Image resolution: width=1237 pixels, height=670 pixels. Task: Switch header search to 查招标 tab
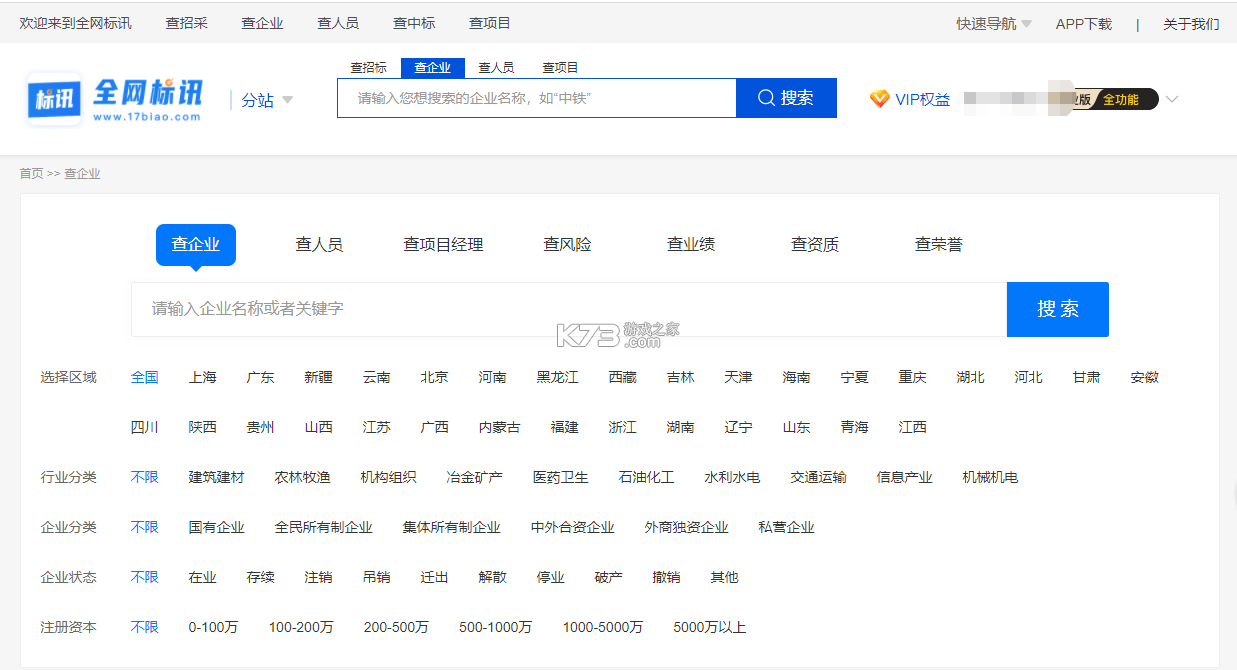(368, 67)
